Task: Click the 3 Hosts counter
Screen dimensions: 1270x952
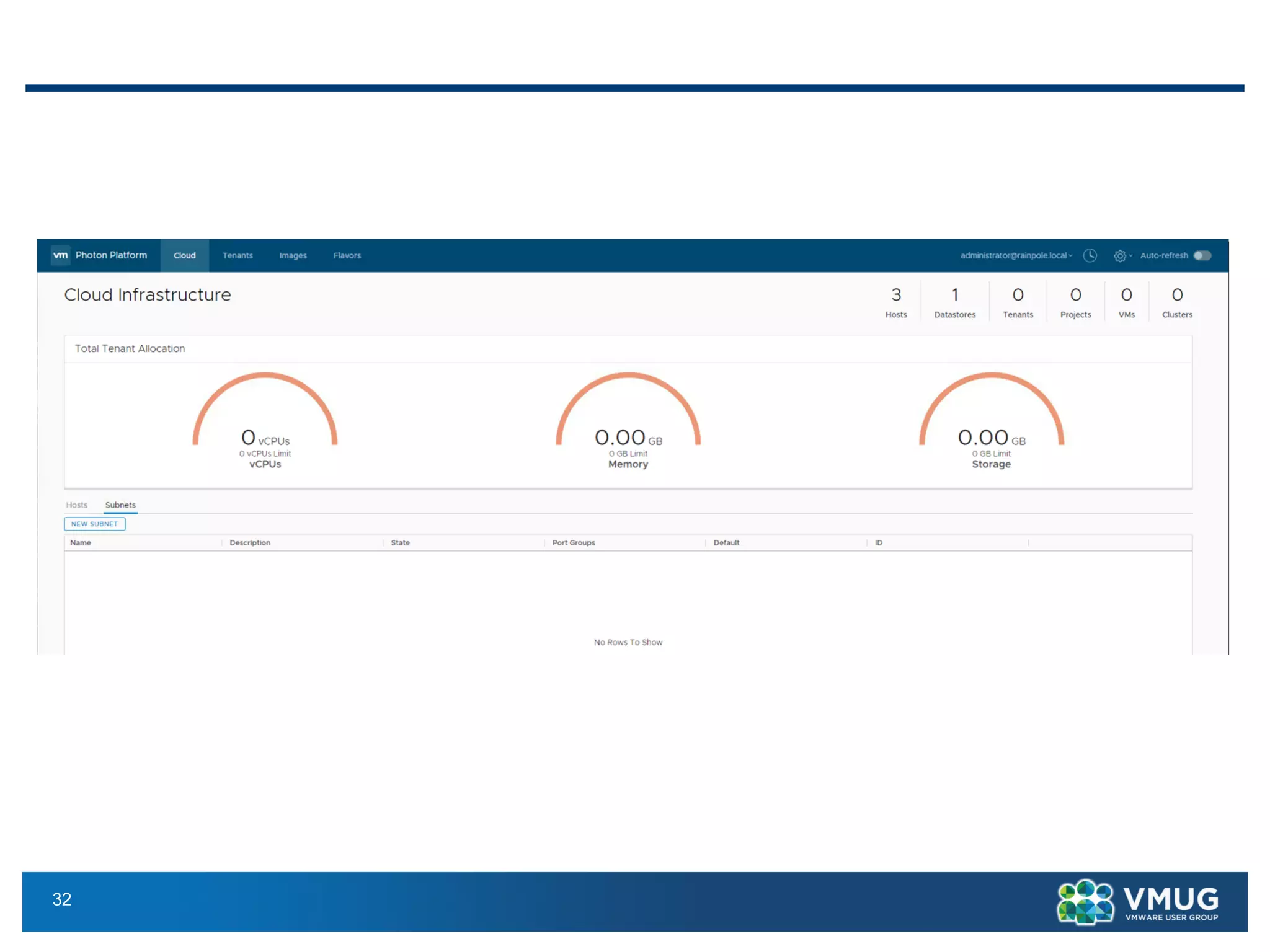Action: (x=895, y=302)
